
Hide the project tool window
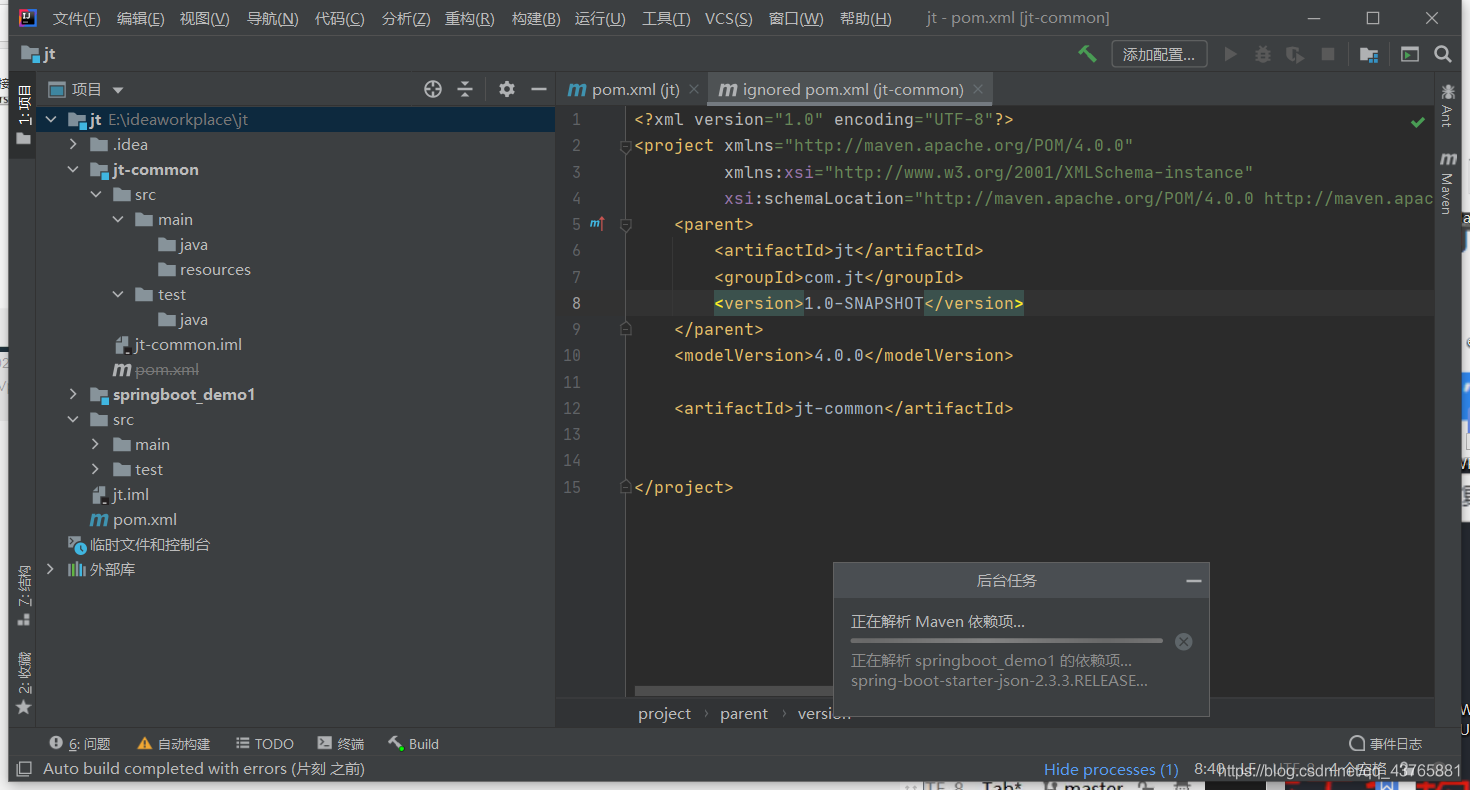point(539,89)
